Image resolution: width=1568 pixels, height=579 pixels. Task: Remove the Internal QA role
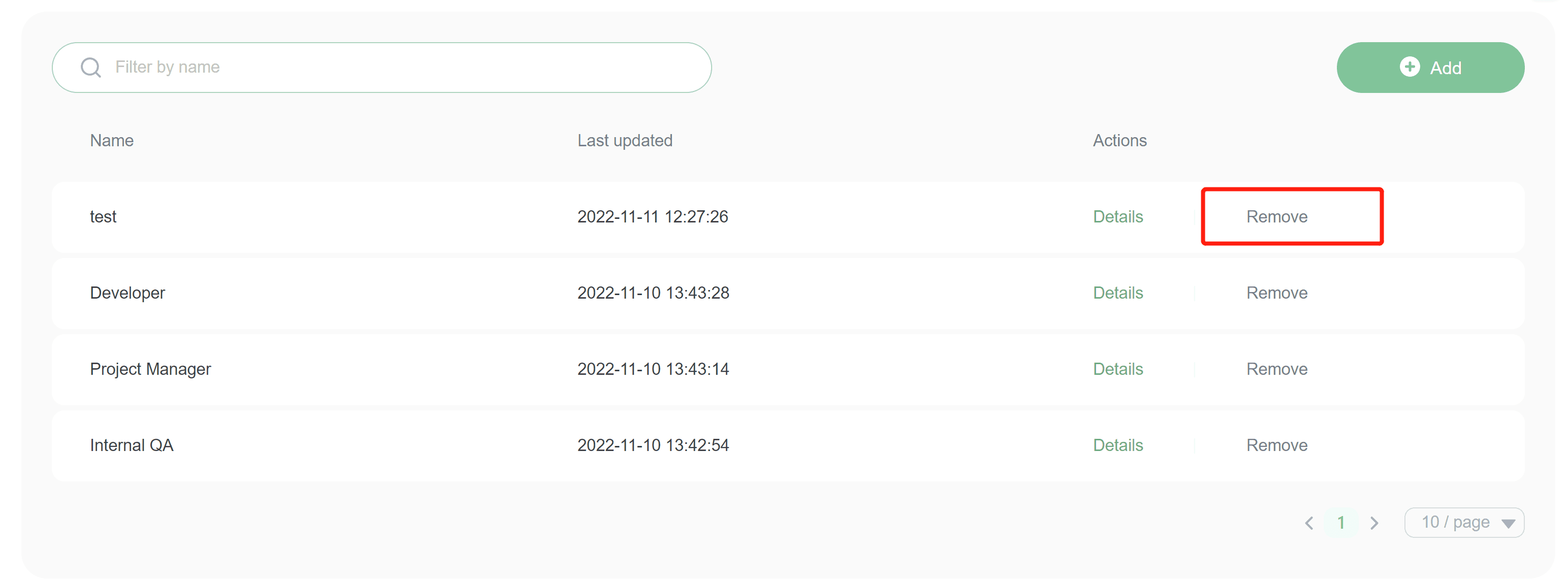coord(1276,445)
